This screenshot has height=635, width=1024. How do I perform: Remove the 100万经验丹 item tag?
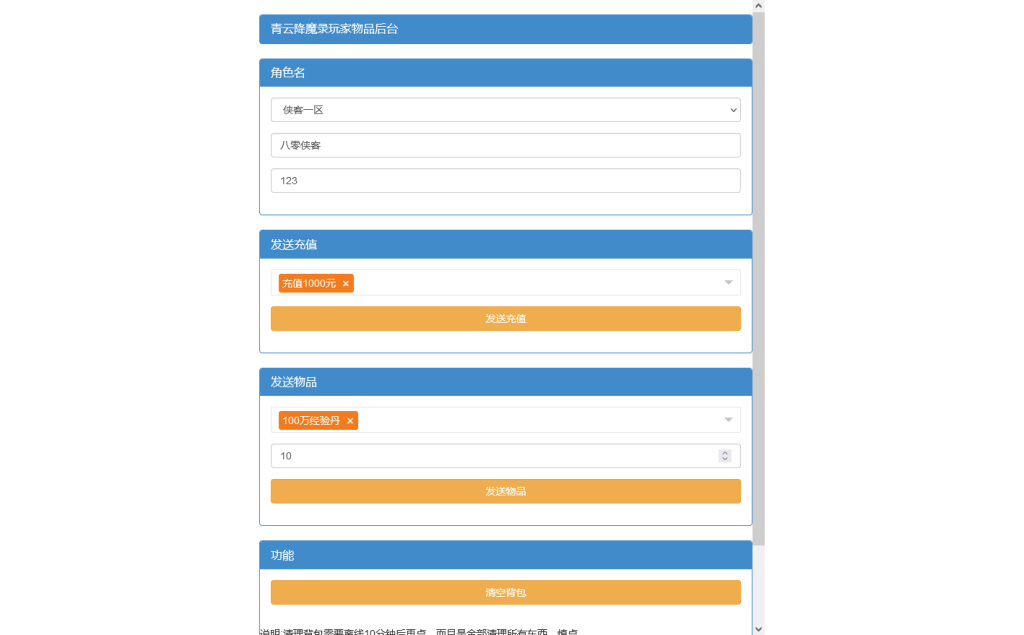click(349, 420)
